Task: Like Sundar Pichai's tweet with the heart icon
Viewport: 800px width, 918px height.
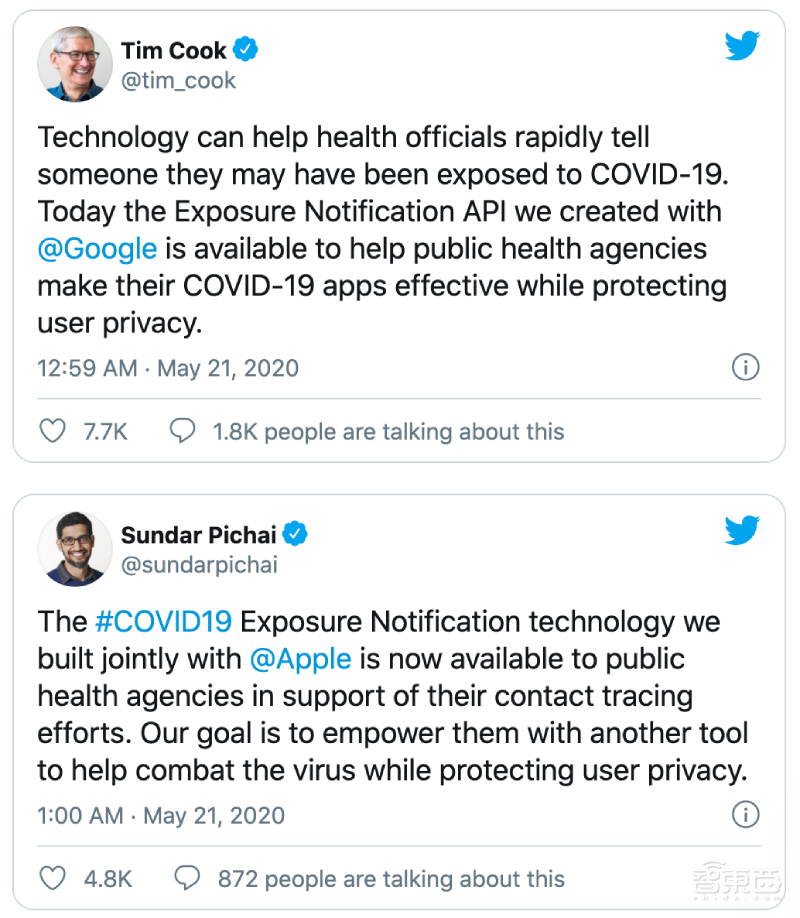Action: click(x=51, y=879)
